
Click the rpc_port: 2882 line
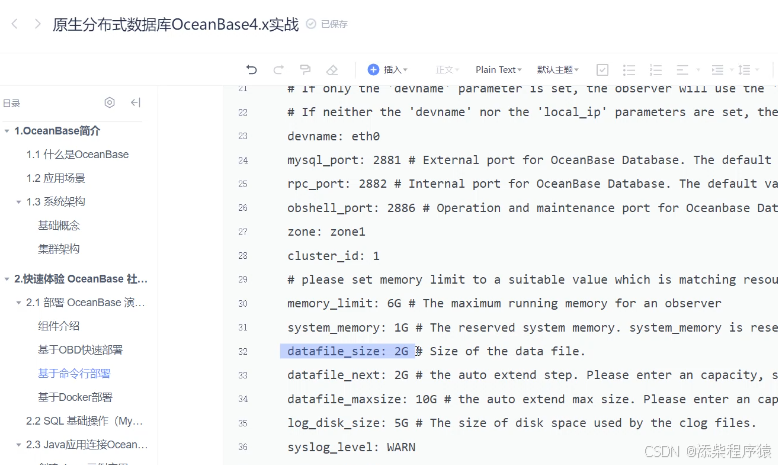tap(532, 184)
